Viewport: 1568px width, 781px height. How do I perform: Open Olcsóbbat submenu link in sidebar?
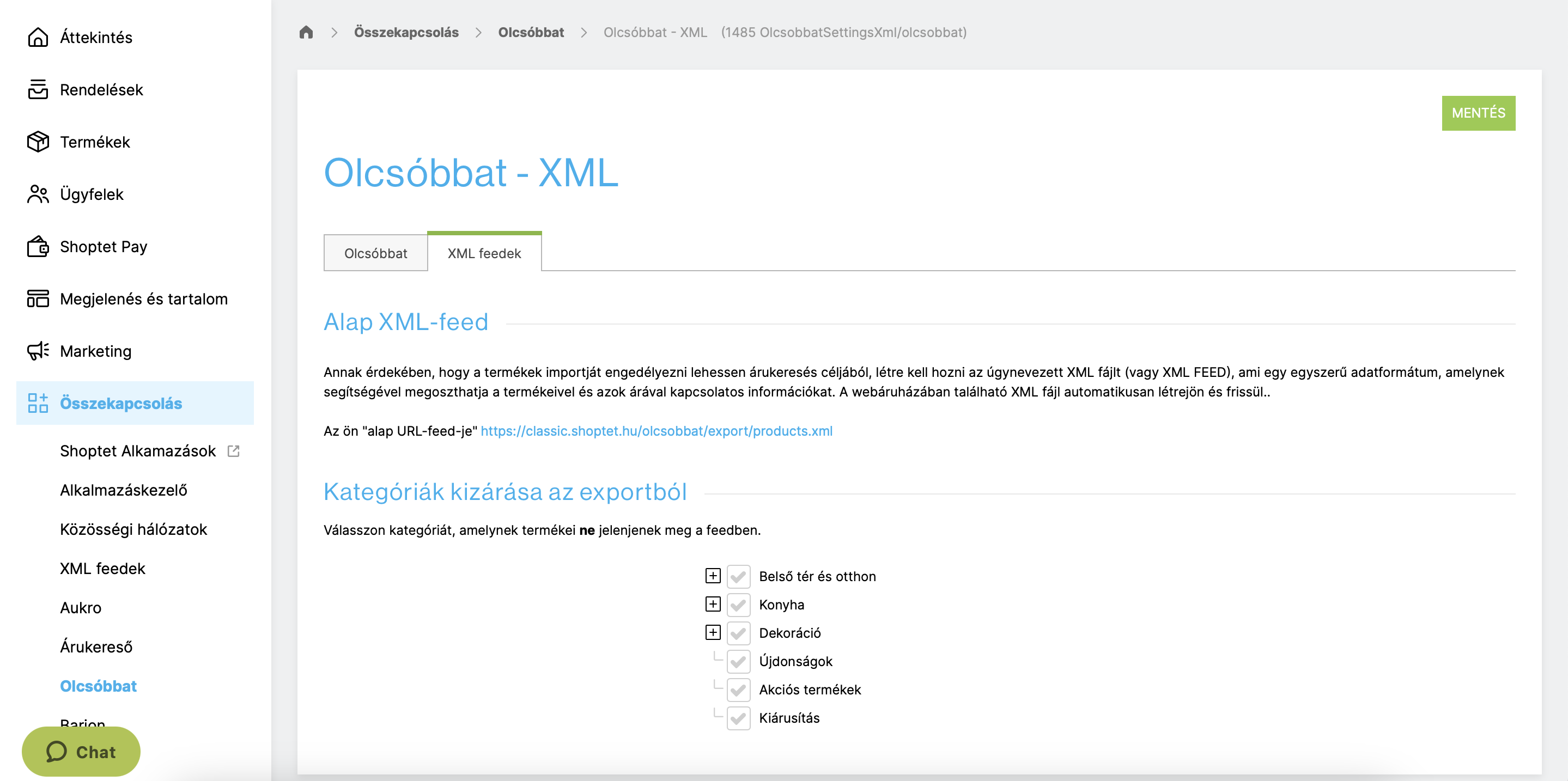coord(98,686)
